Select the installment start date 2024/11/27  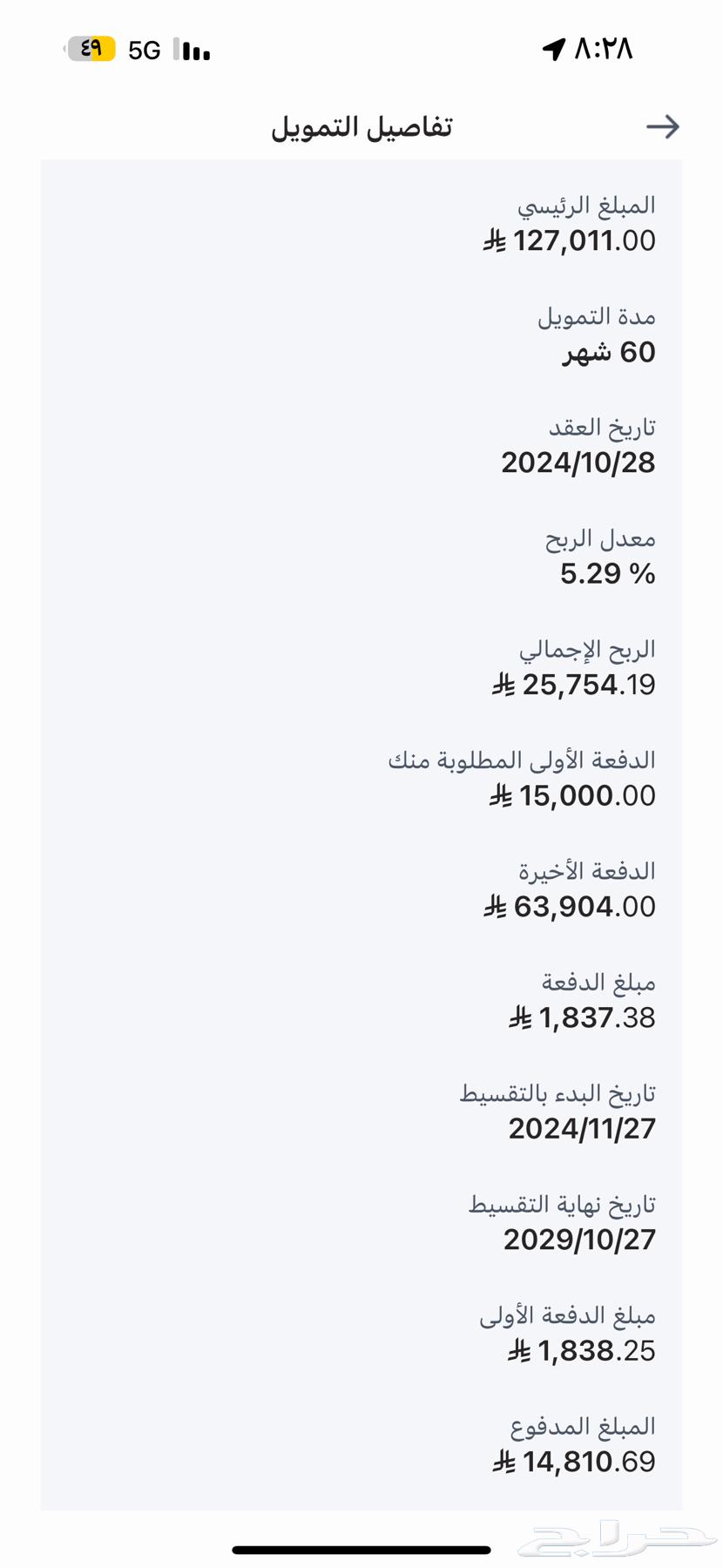tap(582, 1129)
